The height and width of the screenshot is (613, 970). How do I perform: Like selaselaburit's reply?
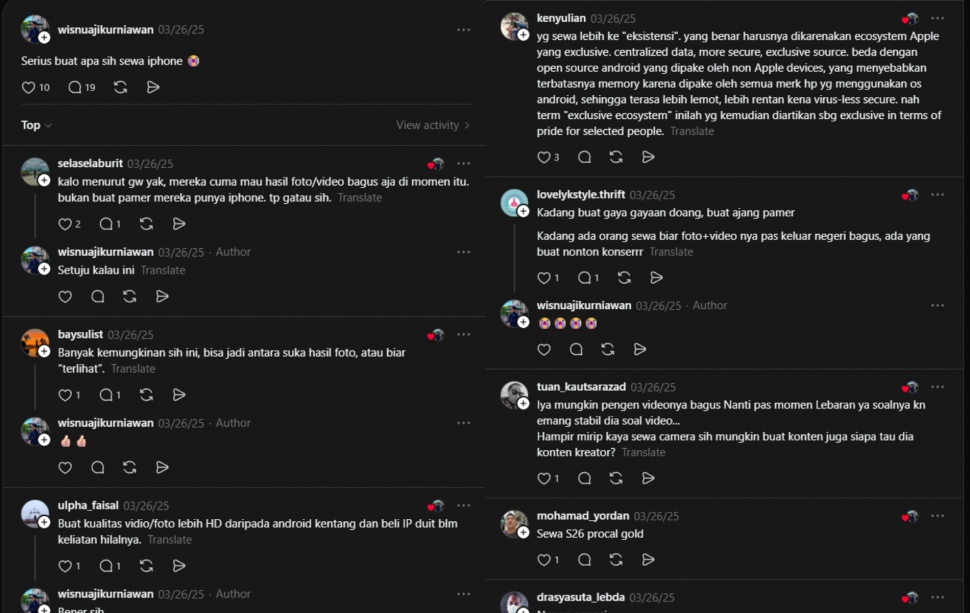[x=65, y=224]
